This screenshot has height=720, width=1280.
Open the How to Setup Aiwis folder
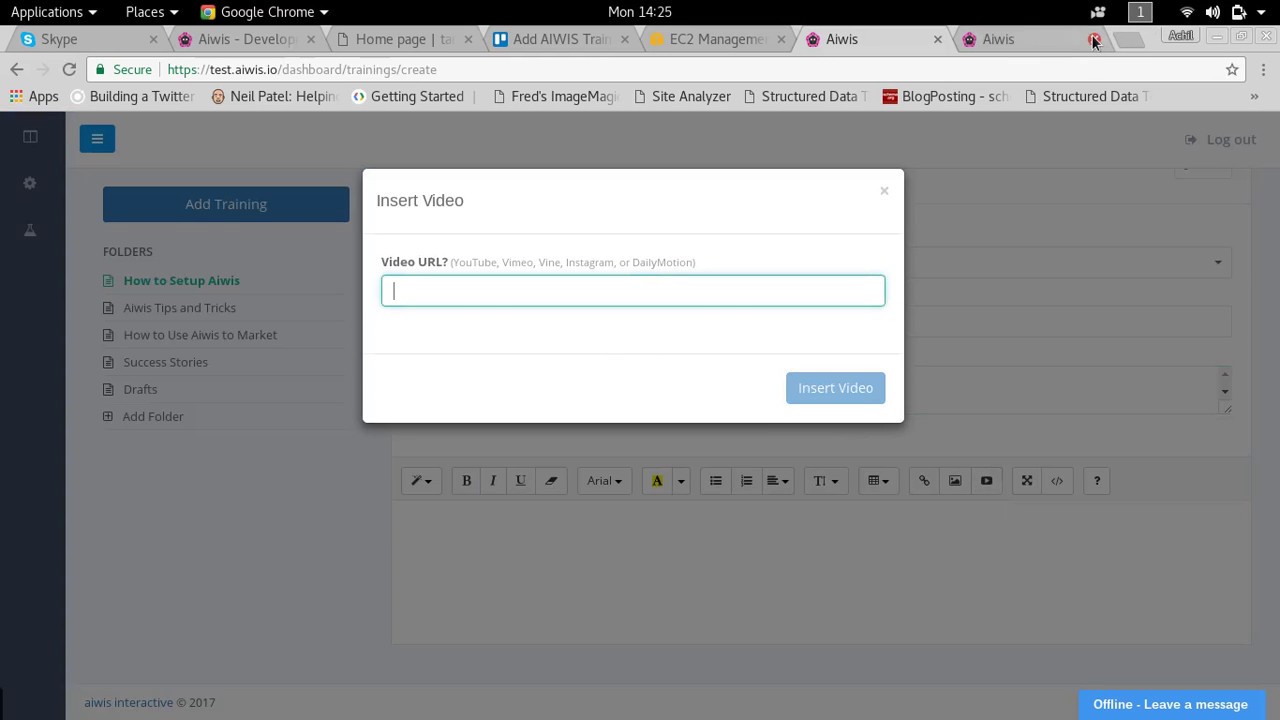click(x=181, y=281)
